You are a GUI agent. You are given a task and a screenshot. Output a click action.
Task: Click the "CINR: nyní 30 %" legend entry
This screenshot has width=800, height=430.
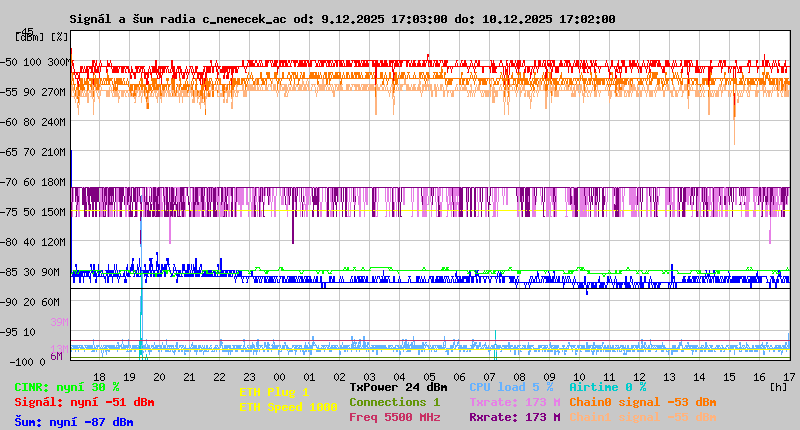click(67, 387)
